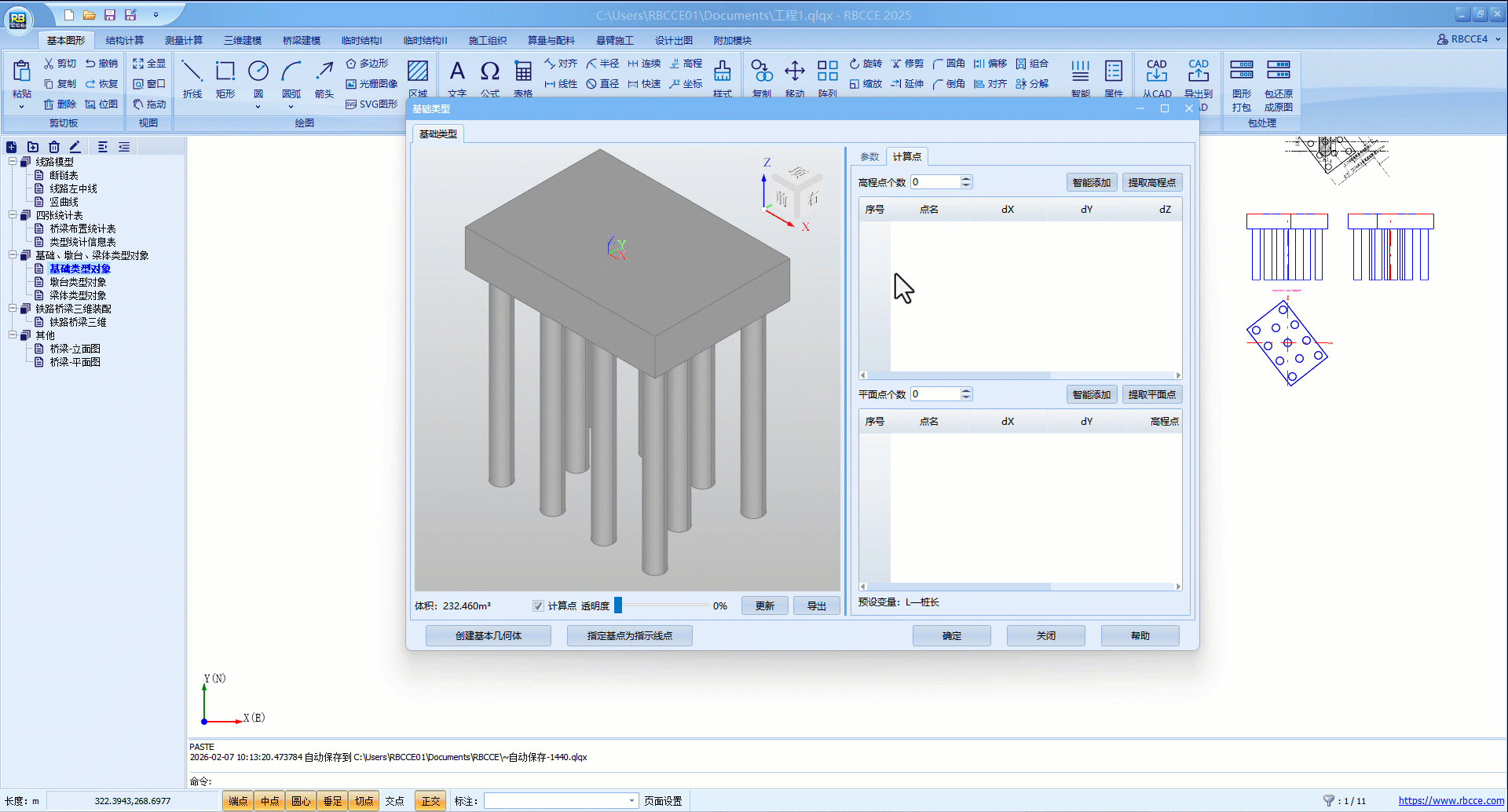Collapse the 线路模型 tree node
This screenshot has height=812, width=1508.
[x=13, y=162]
